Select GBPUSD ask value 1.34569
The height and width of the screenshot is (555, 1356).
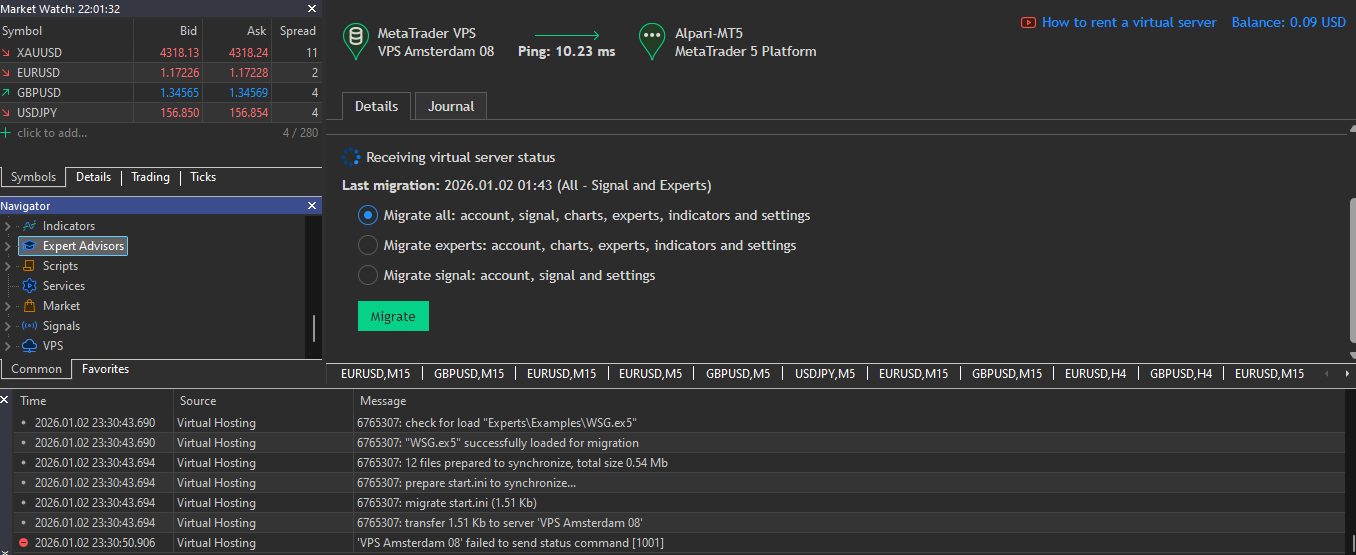point(248,93)
